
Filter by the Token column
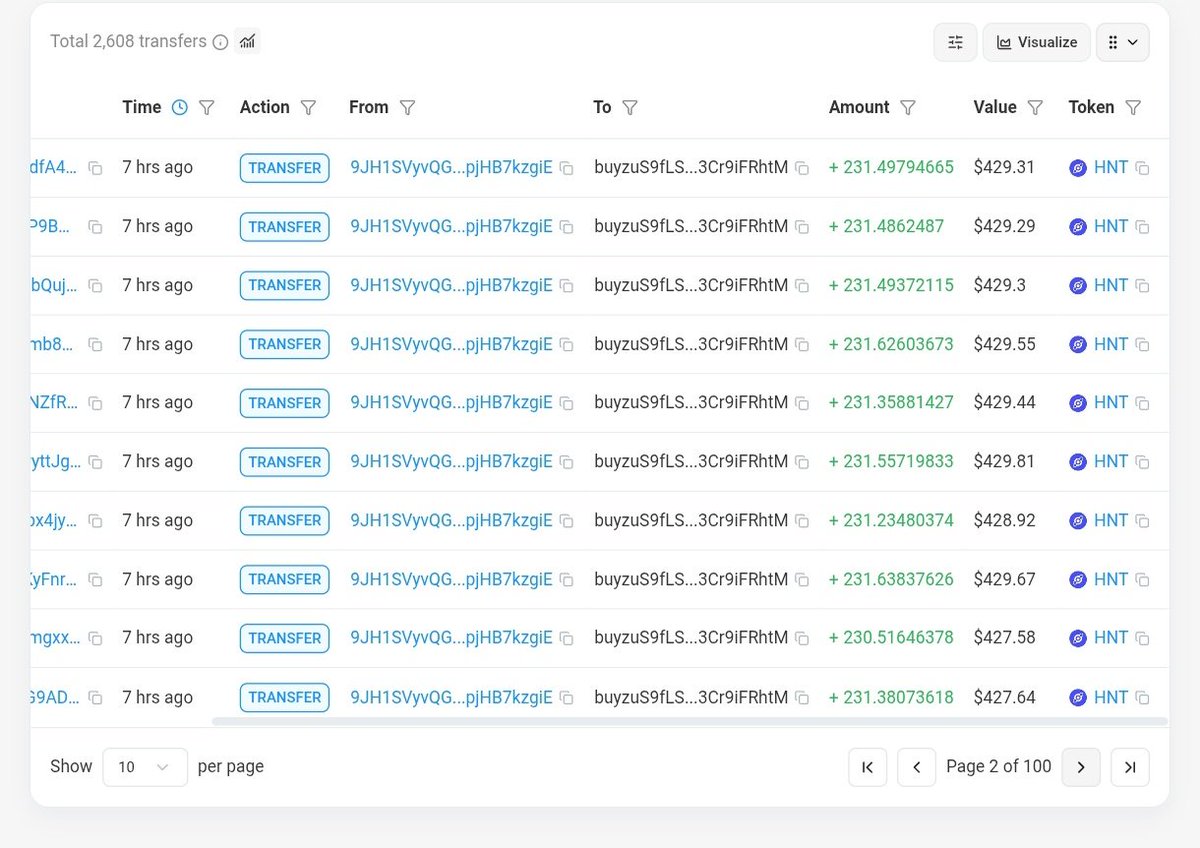pos(1133,107)
